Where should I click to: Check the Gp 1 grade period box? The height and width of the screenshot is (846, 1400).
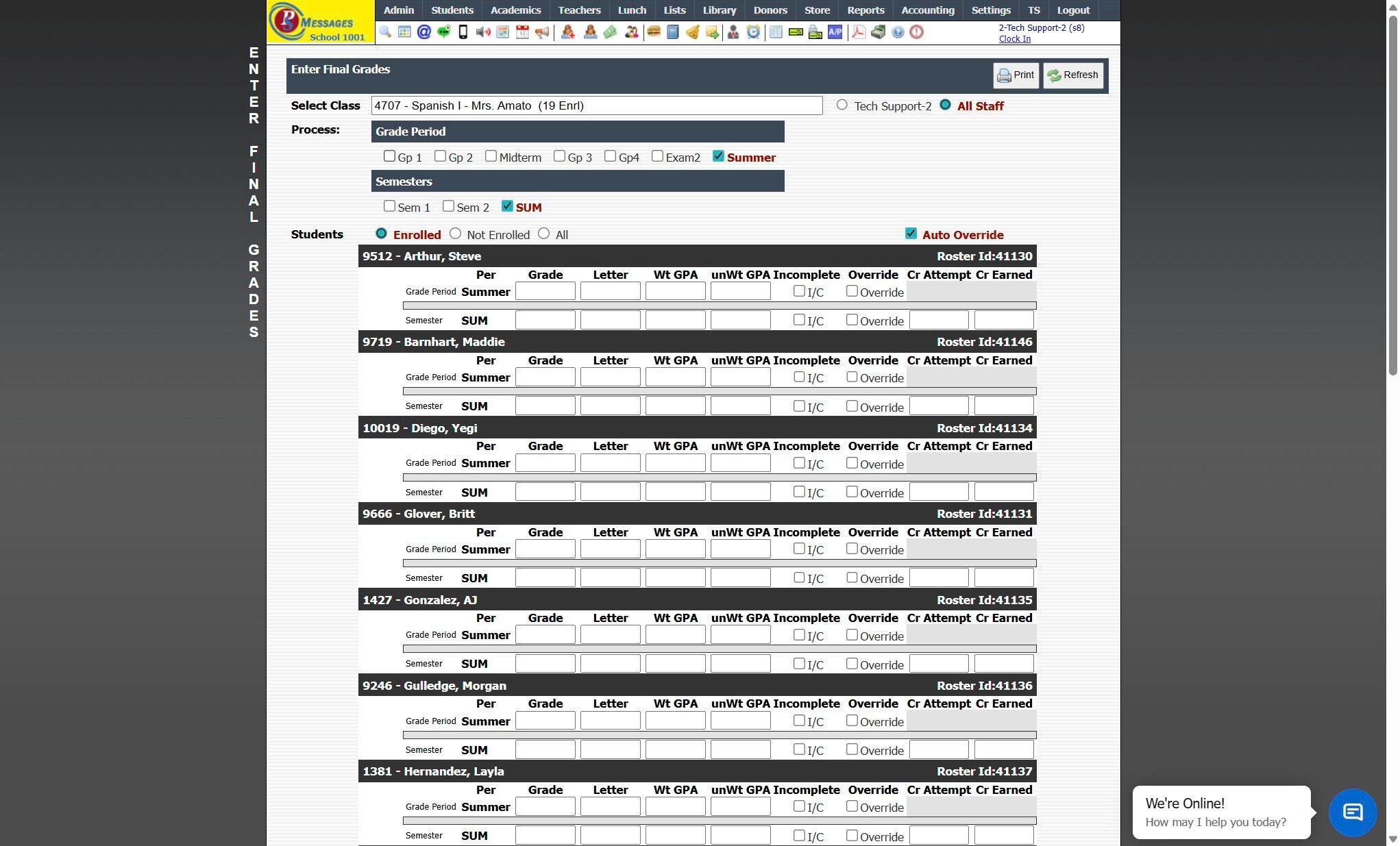point(389,156)
